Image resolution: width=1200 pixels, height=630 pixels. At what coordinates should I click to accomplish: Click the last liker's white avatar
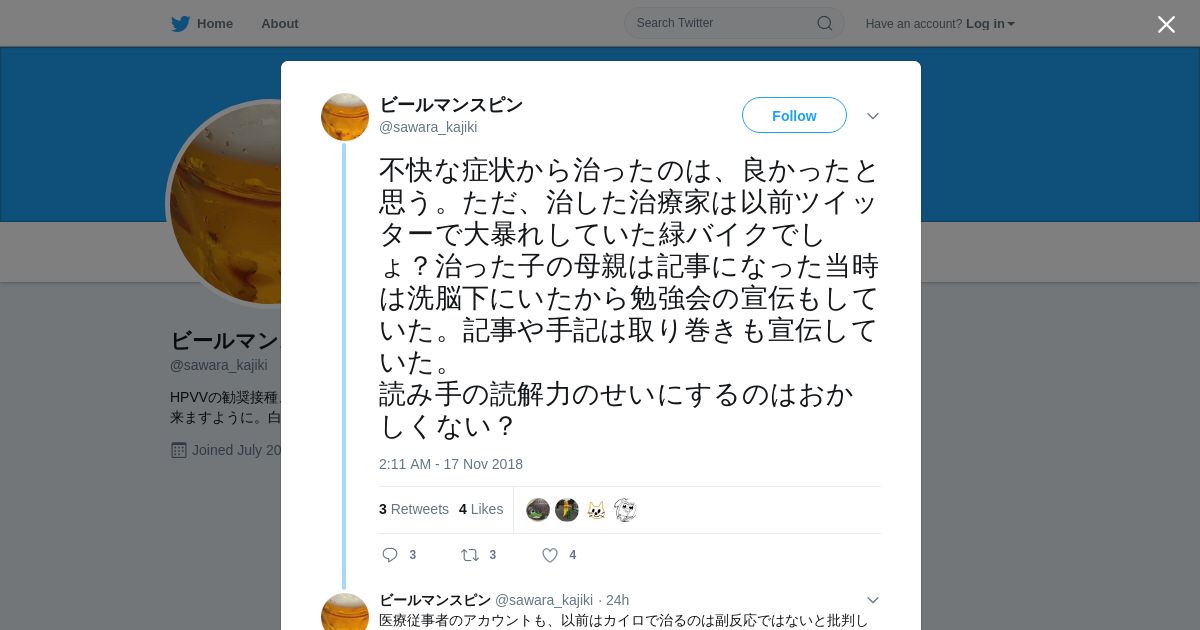tap(625, 510)
